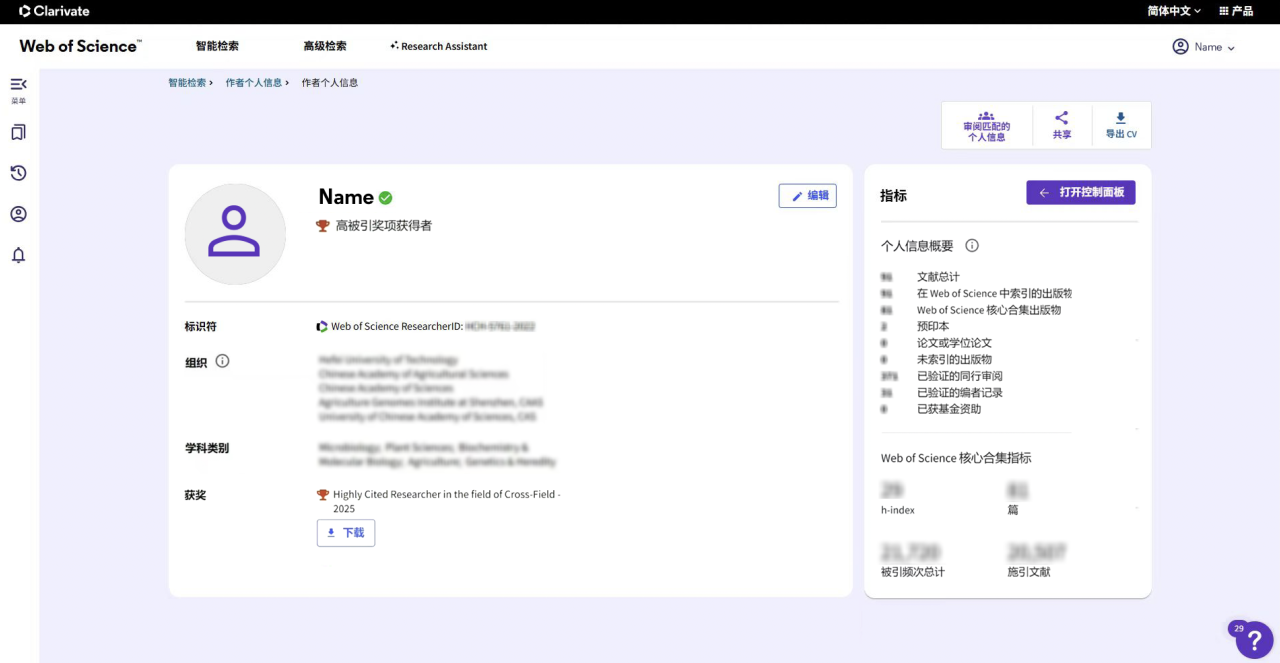
Task: Open the researcher profile sidebar icon
Action: pos(18,214)
